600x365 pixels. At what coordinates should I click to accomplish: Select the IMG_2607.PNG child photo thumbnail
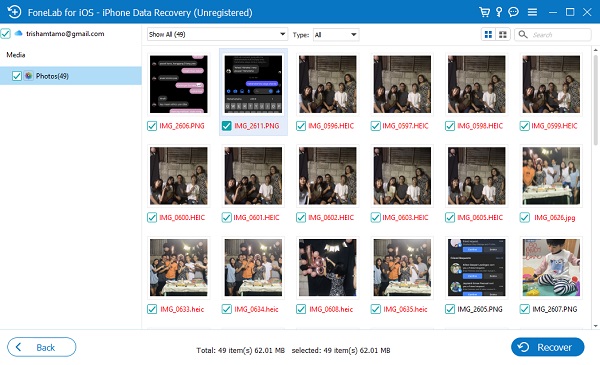click(551, 267)
